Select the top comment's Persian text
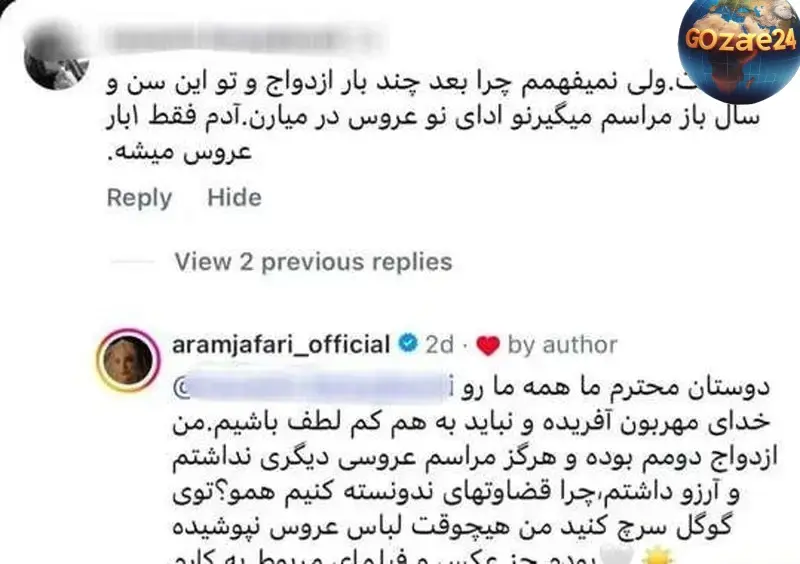The width and height of the screenshot is (800, 564). coord(433,118)
